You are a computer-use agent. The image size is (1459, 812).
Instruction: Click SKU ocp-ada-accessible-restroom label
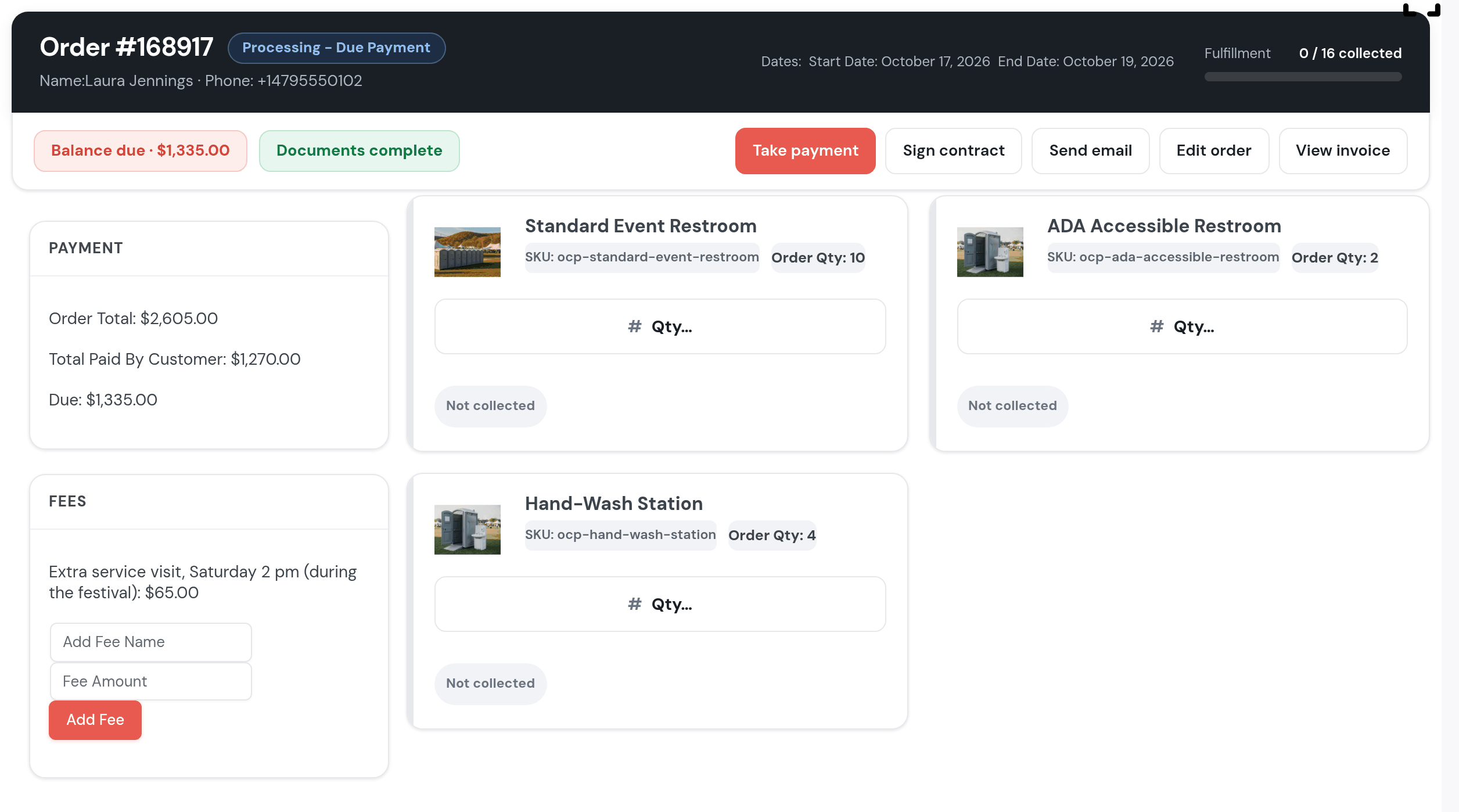[1163, 257]
